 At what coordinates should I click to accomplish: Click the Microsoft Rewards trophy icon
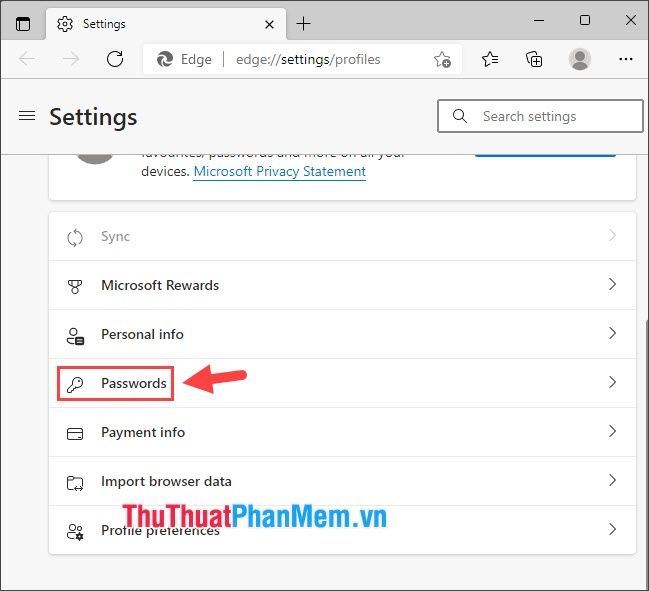coord(75,286)
